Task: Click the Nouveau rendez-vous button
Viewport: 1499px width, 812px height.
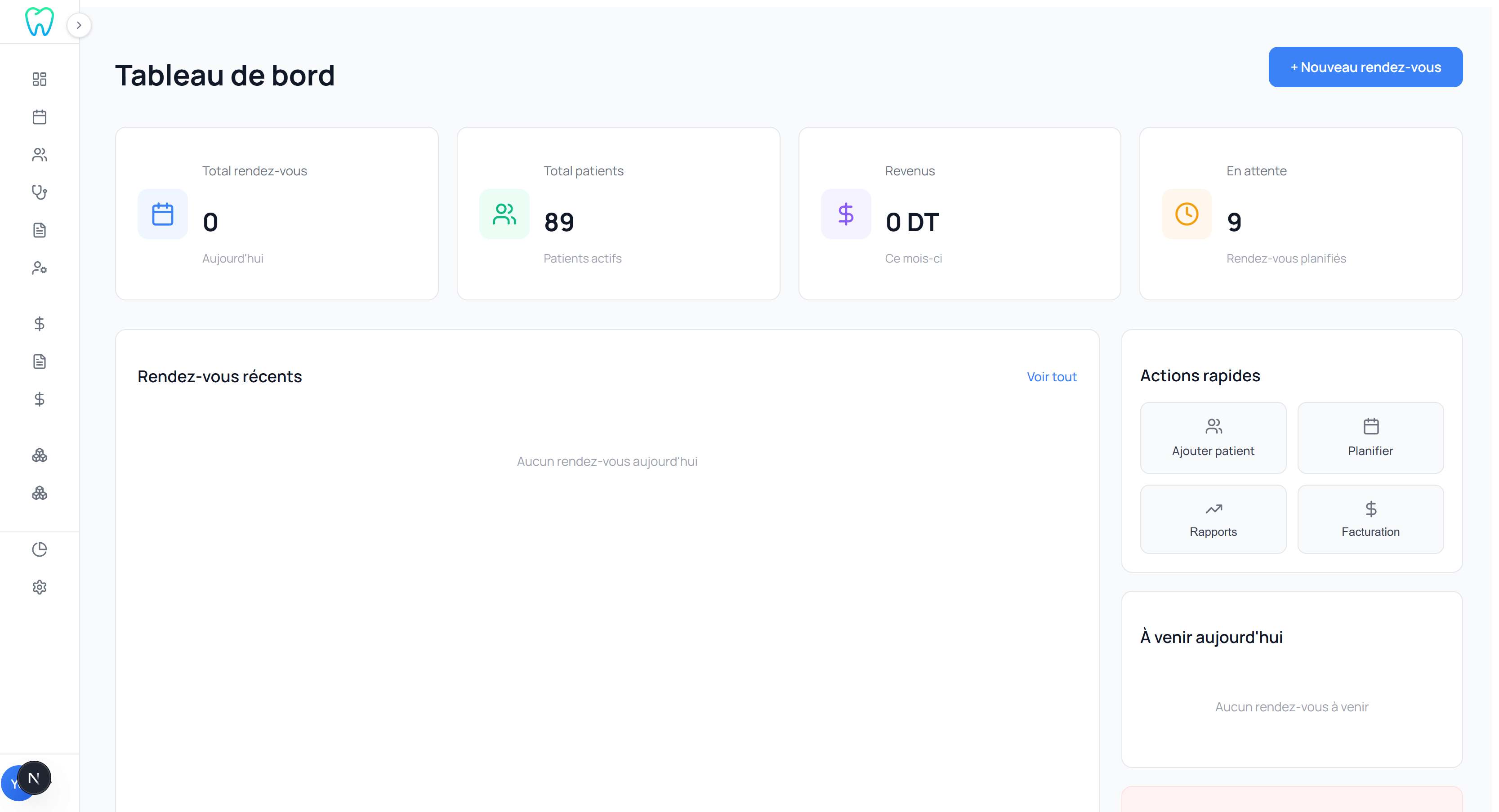Action: tap(1365, 67)
